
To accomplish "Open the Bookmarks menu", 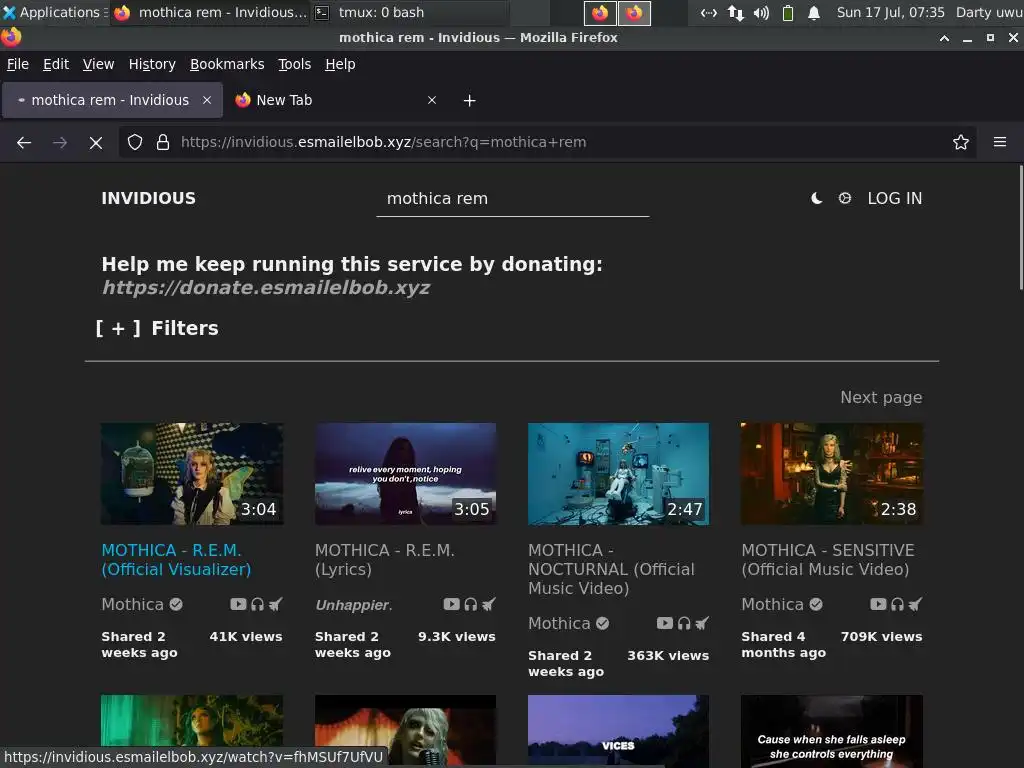I will tap(227, 64).
